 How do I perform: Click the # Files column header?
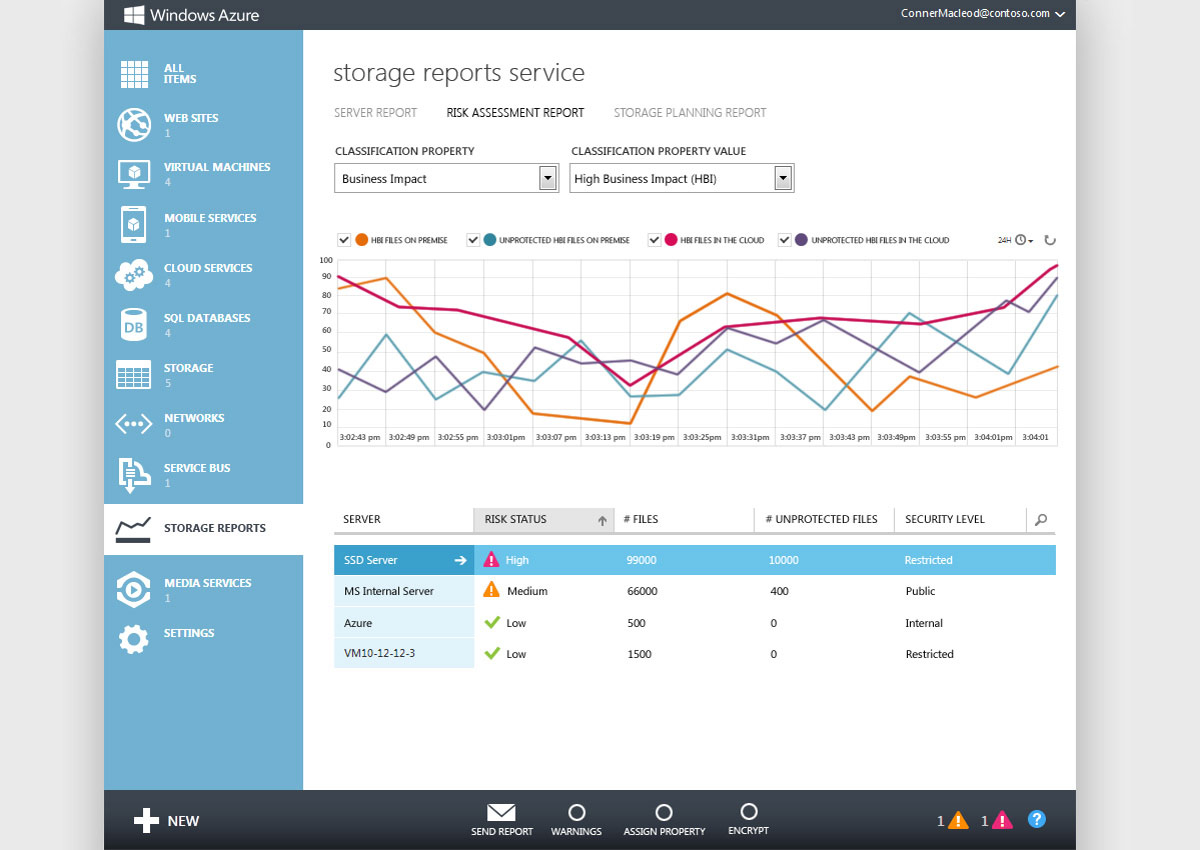(x=640, y=520)
